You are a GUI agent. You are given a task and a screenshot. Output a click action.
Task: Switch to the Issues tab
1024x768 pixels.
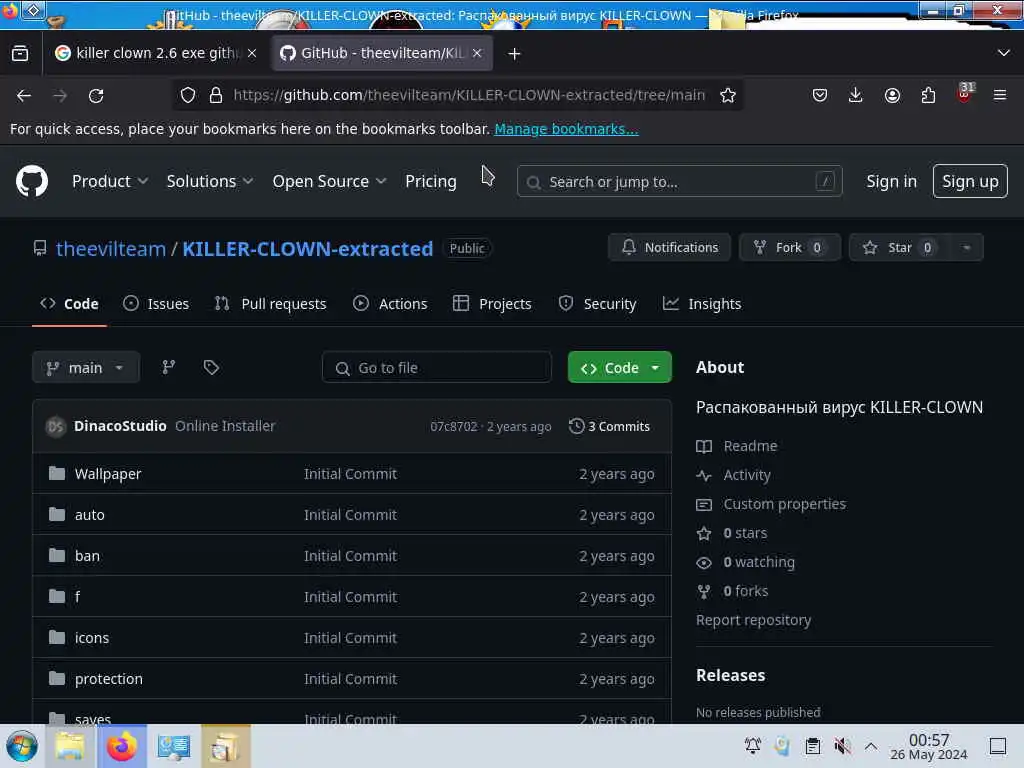pos(156,304)
